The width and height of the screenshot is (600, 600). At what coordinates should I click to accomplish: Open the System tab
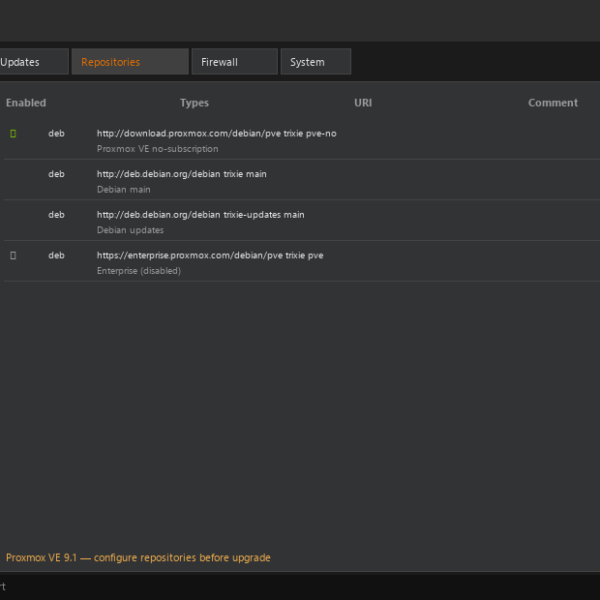tap(316, 62)
